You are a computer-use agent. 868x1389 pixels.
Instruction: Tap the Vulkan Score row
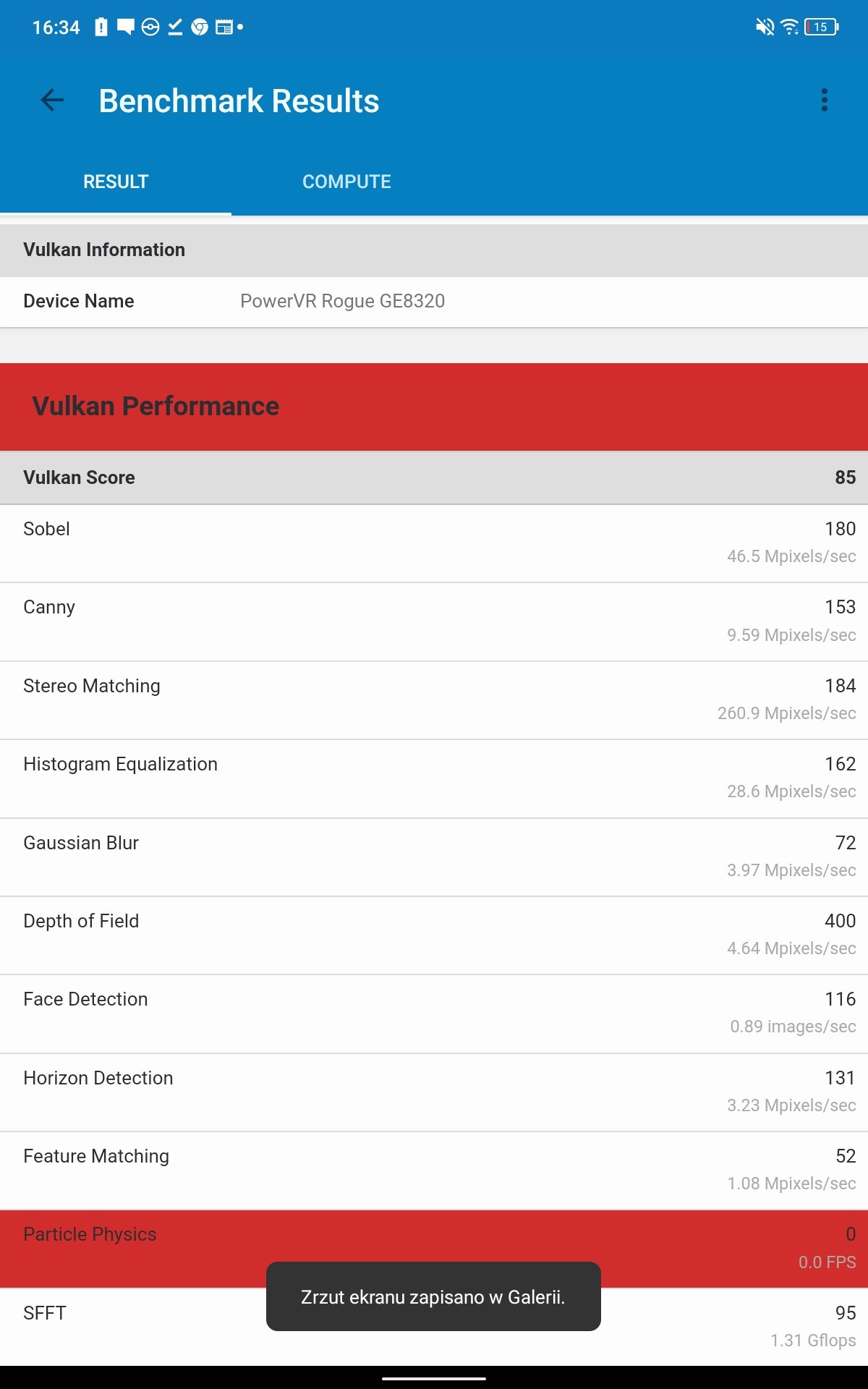(434, 477)
